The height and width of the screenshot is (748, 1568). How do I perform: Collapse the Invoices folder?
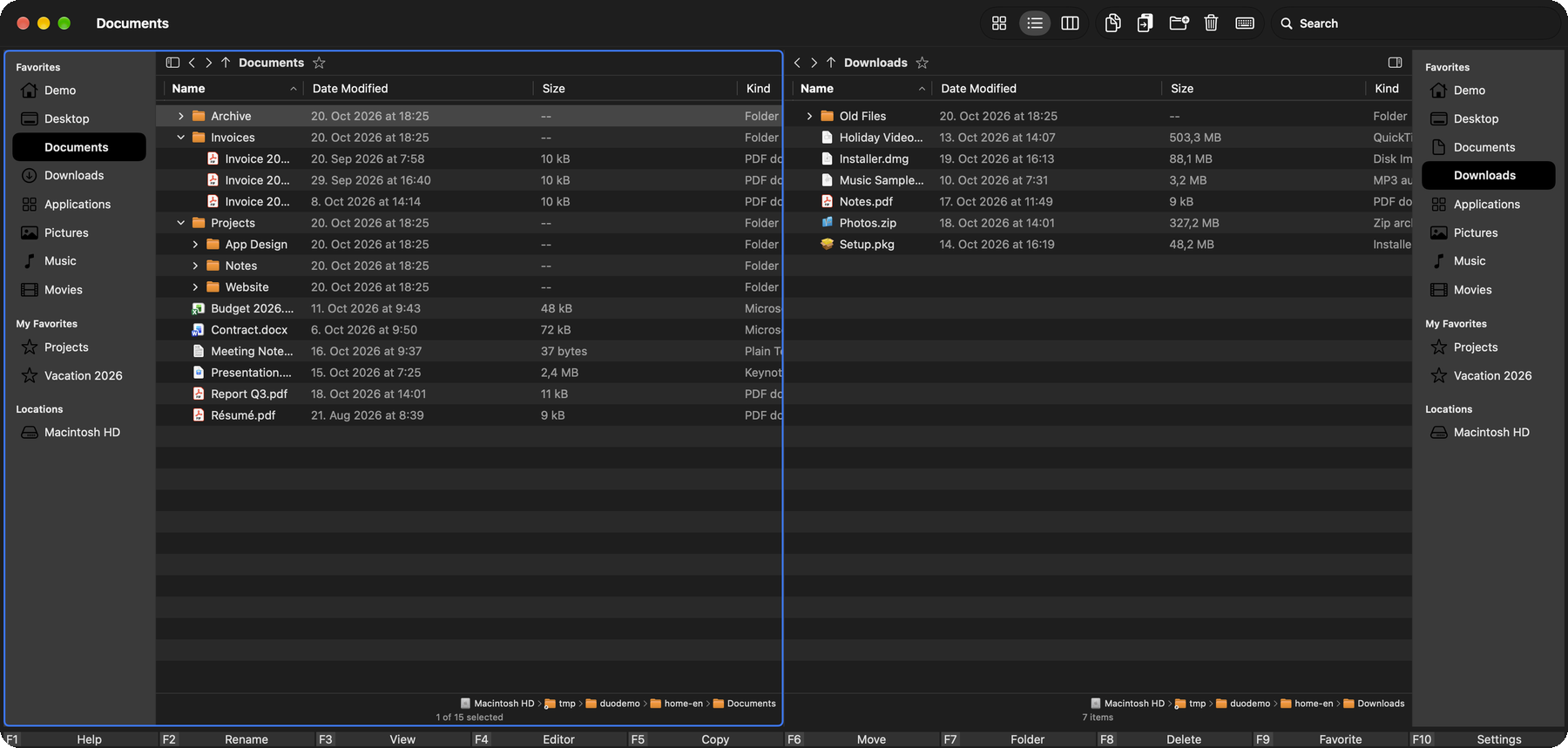[x=181, y=138]
